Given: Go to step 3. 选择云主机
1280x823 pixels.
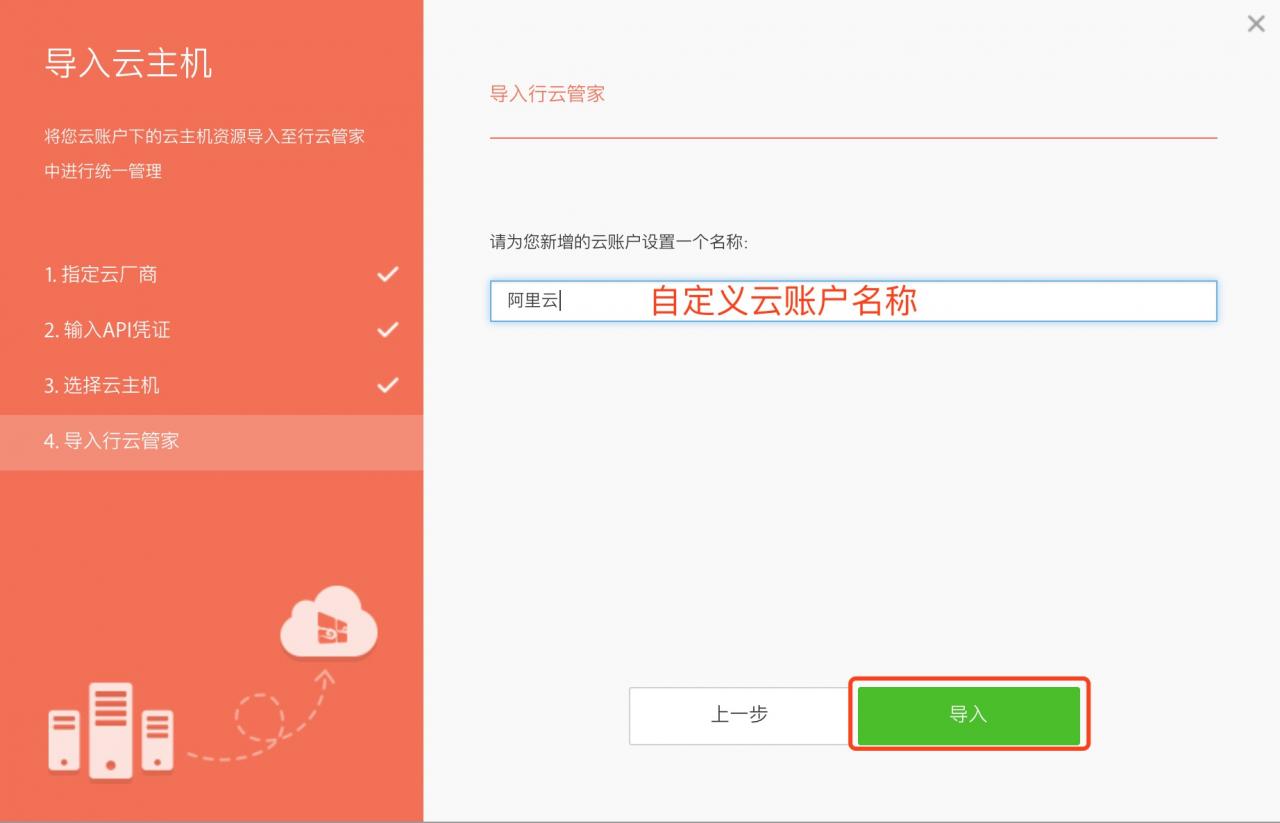Looking at the screenshot, I should pyautogui.click(x=102, y=385).
